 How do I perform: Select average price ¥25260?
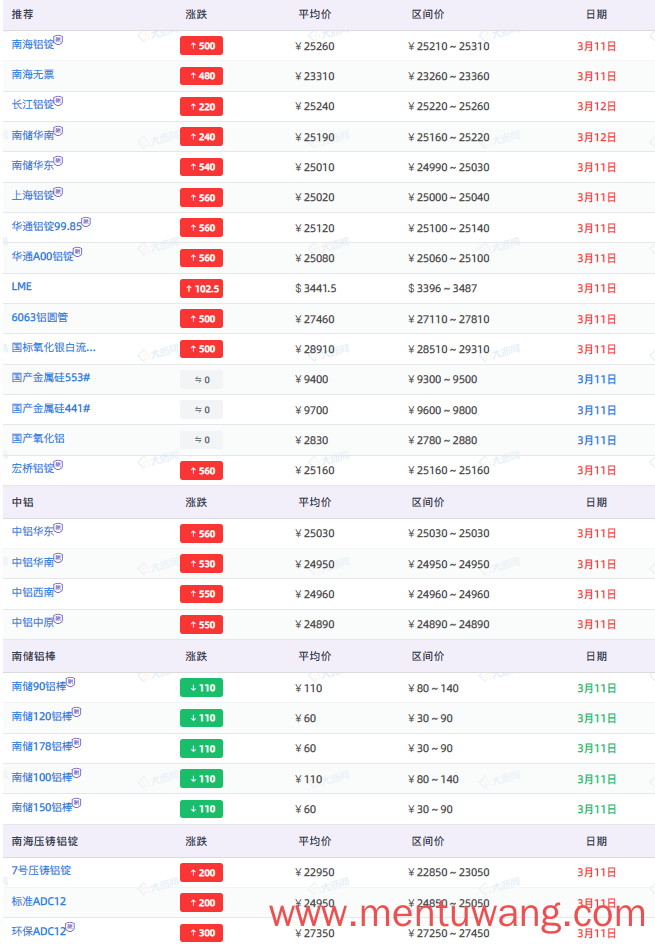coord(315,46)
